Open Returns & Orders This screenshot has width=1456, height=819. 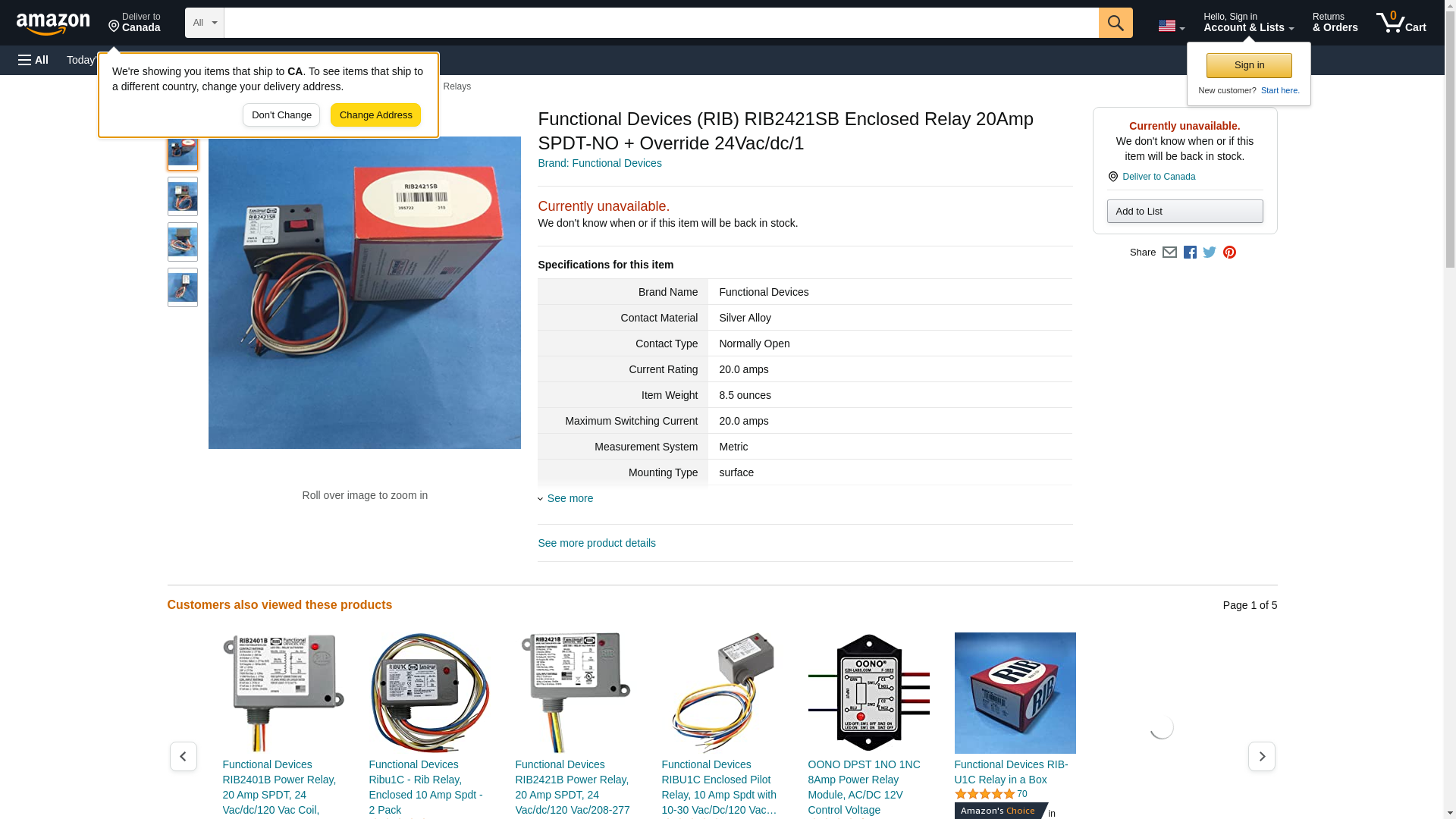pos(1335,23)
